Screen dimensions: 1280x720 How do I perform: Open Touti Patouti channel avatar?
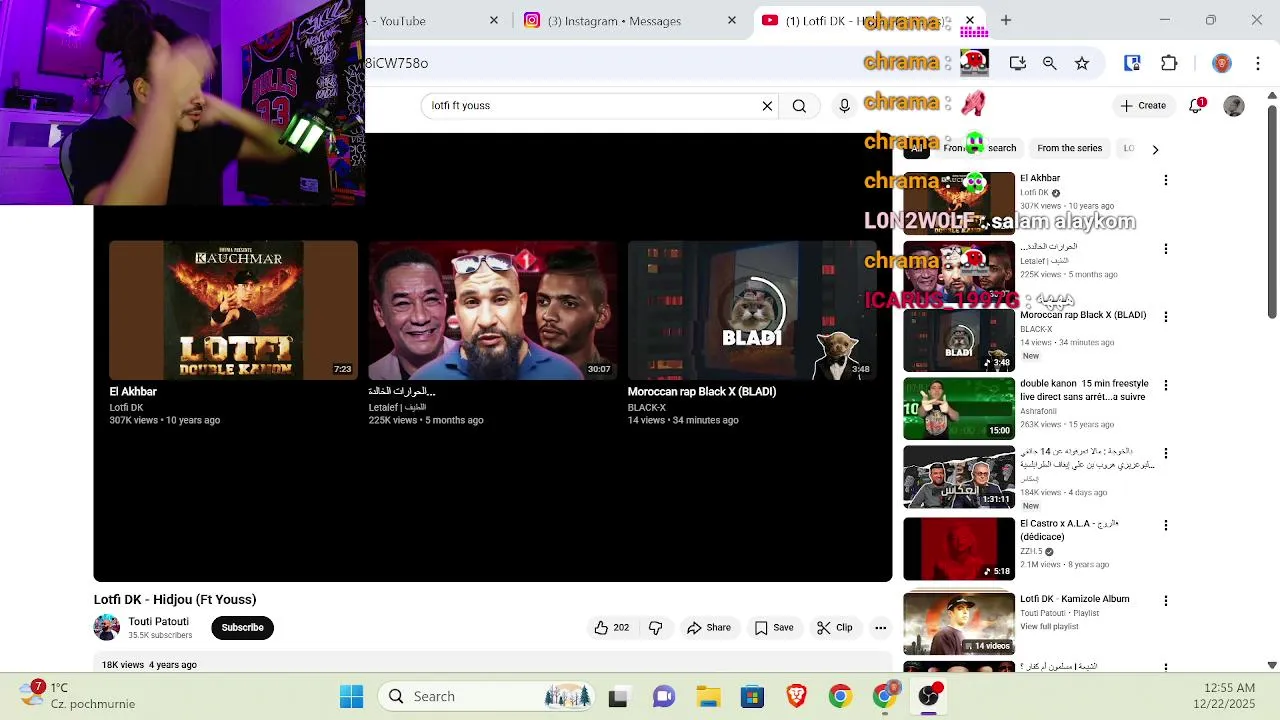pyautogui.click(x=107, y=628)
